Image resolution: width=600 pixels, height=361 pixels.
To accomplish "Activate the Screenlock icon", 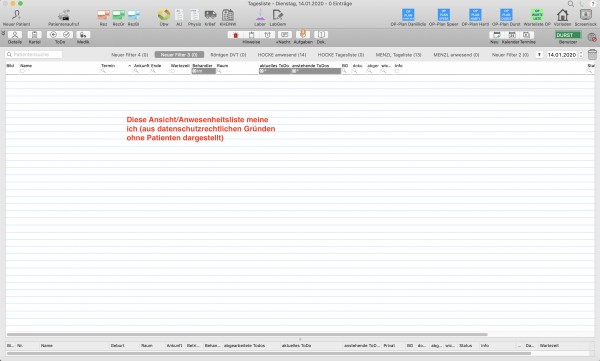I will click(585, 15).
